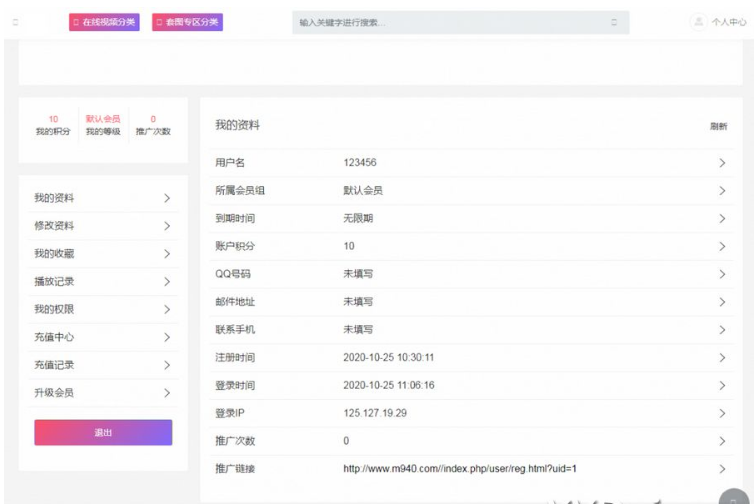The width and height of the screenshot is (756, 504).
Task: Expand the chevron beside sidebar 充值记录
Action: [x=167, y=365]
